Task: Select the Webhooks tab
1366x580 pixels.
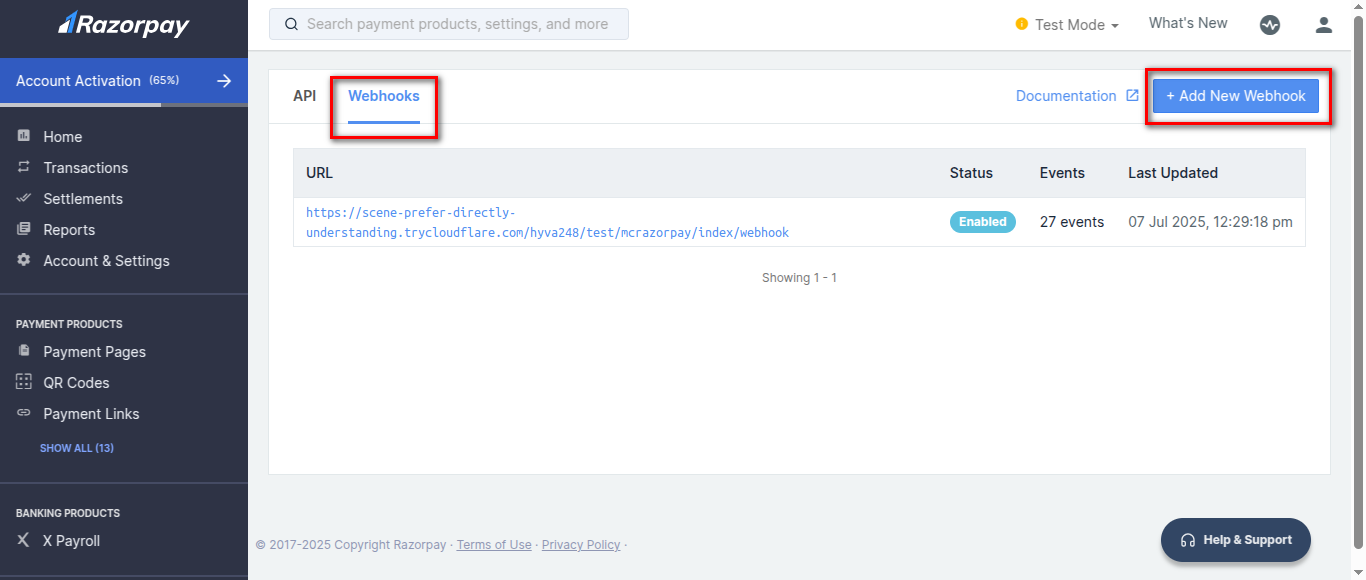Action: pos(384,96)
